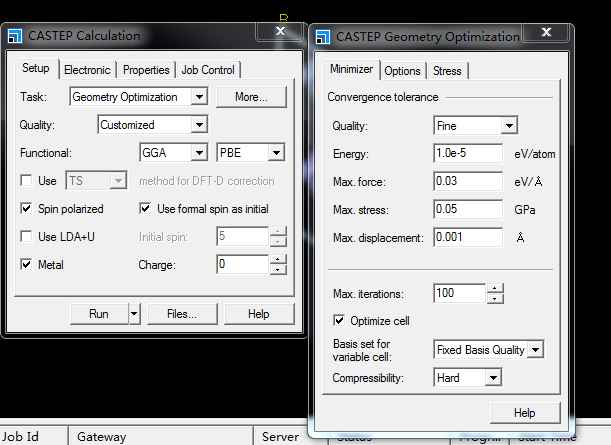Open the Run button dropdown arrow
The image size is (611, 445).
tap(134, 314)
